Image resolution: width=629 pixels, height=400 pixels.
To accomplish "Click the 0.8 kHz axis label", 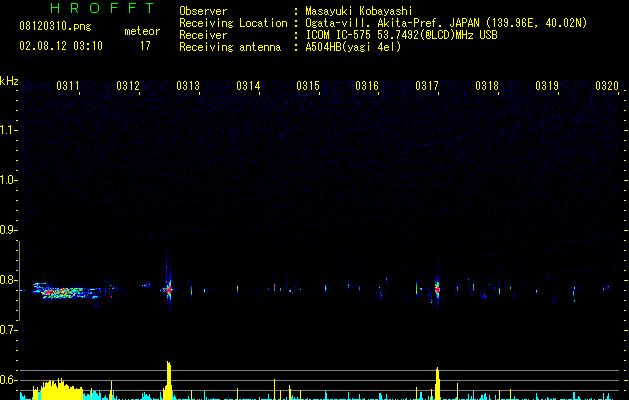I will [x=8, y=280].
